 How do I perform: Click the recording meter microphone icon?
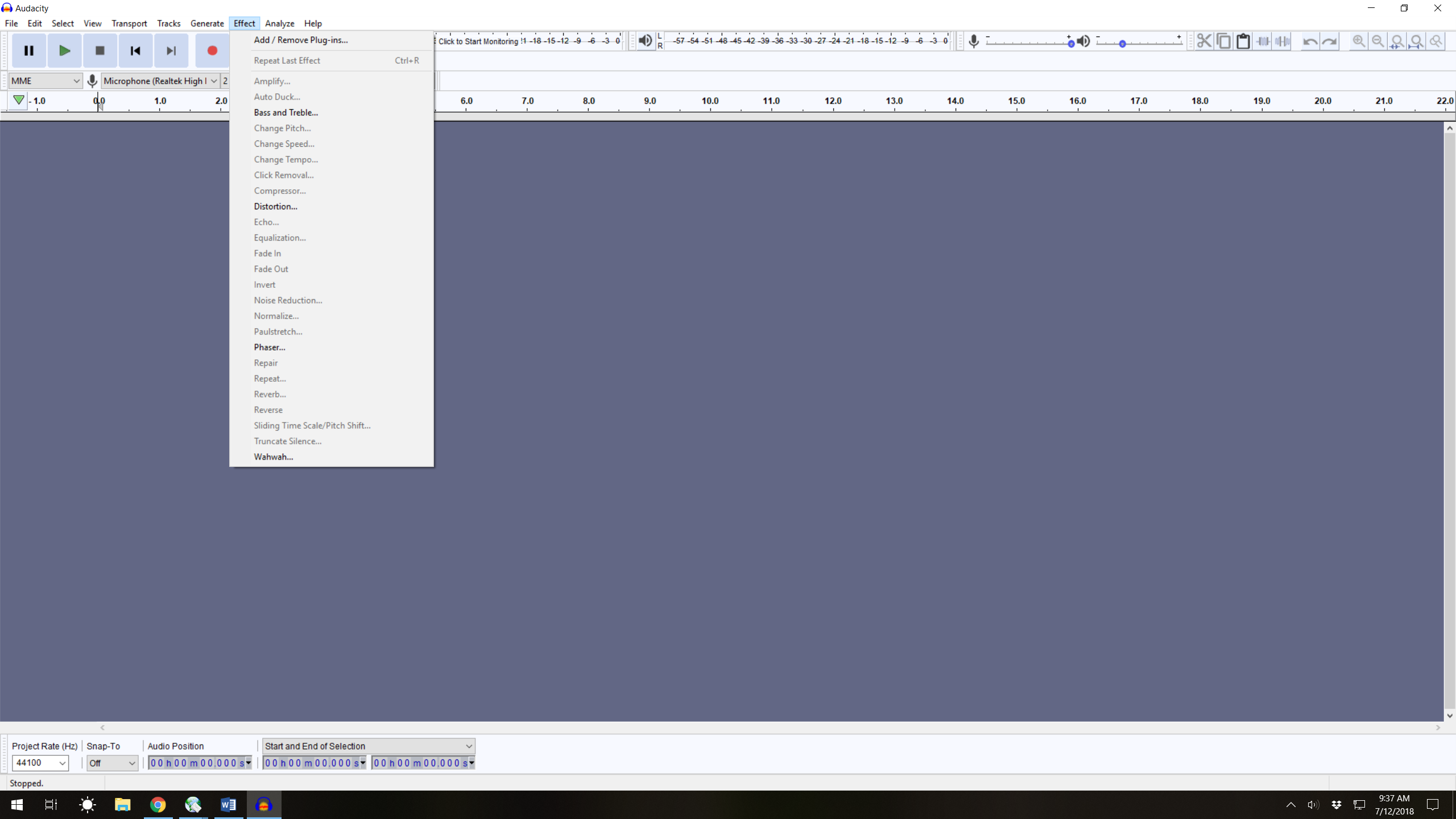pos(973,40)
